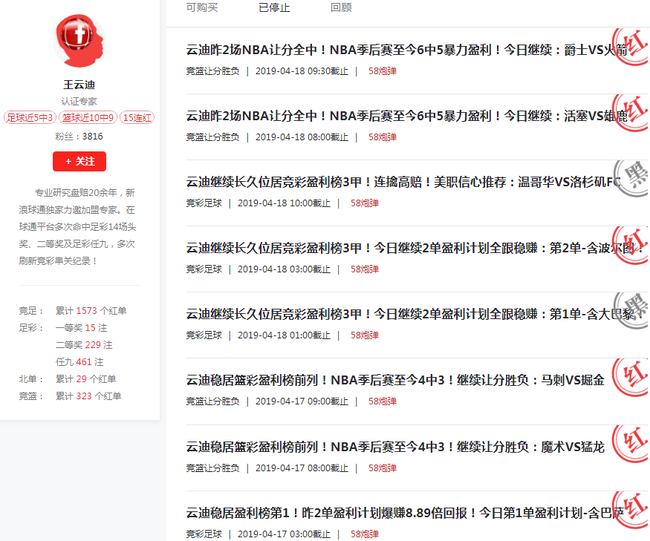Open the 今日第1单盈利计划-含巴萨 article

point(405,513)
